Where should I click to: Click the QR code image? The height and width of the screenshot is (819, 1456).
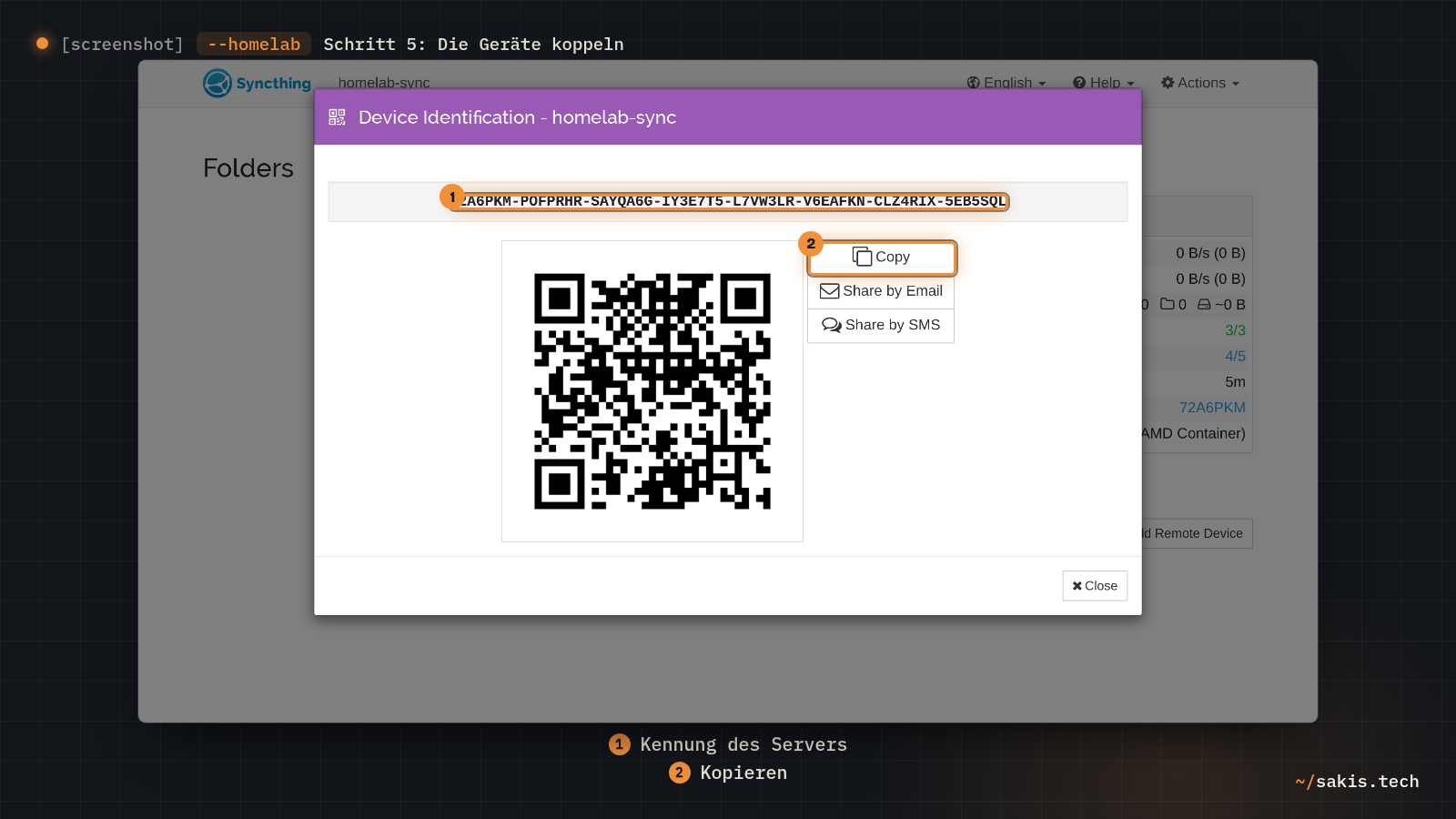click(x=652, y=391)
